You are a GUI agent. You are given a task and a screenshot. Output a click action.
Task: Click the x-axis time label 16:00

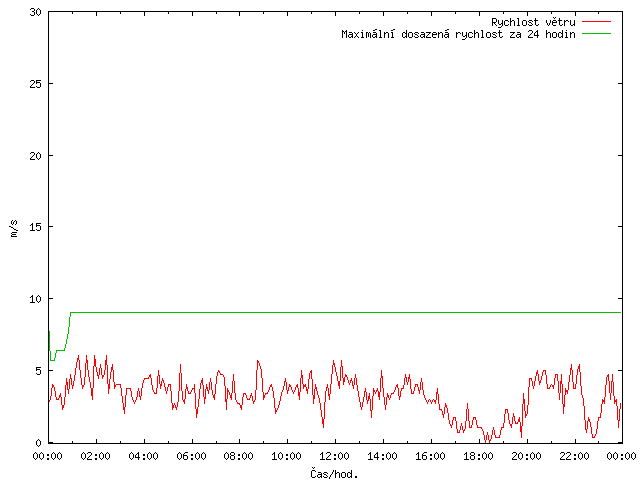[430, 456]
